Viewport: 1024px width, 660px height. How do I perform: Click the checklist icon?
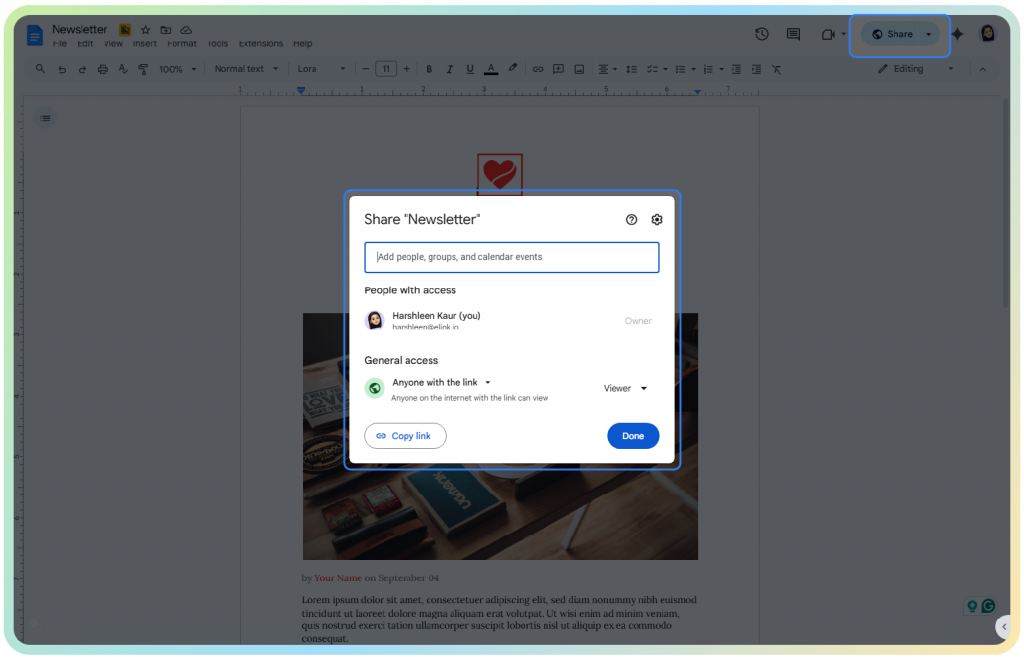[x=652, y=69]
